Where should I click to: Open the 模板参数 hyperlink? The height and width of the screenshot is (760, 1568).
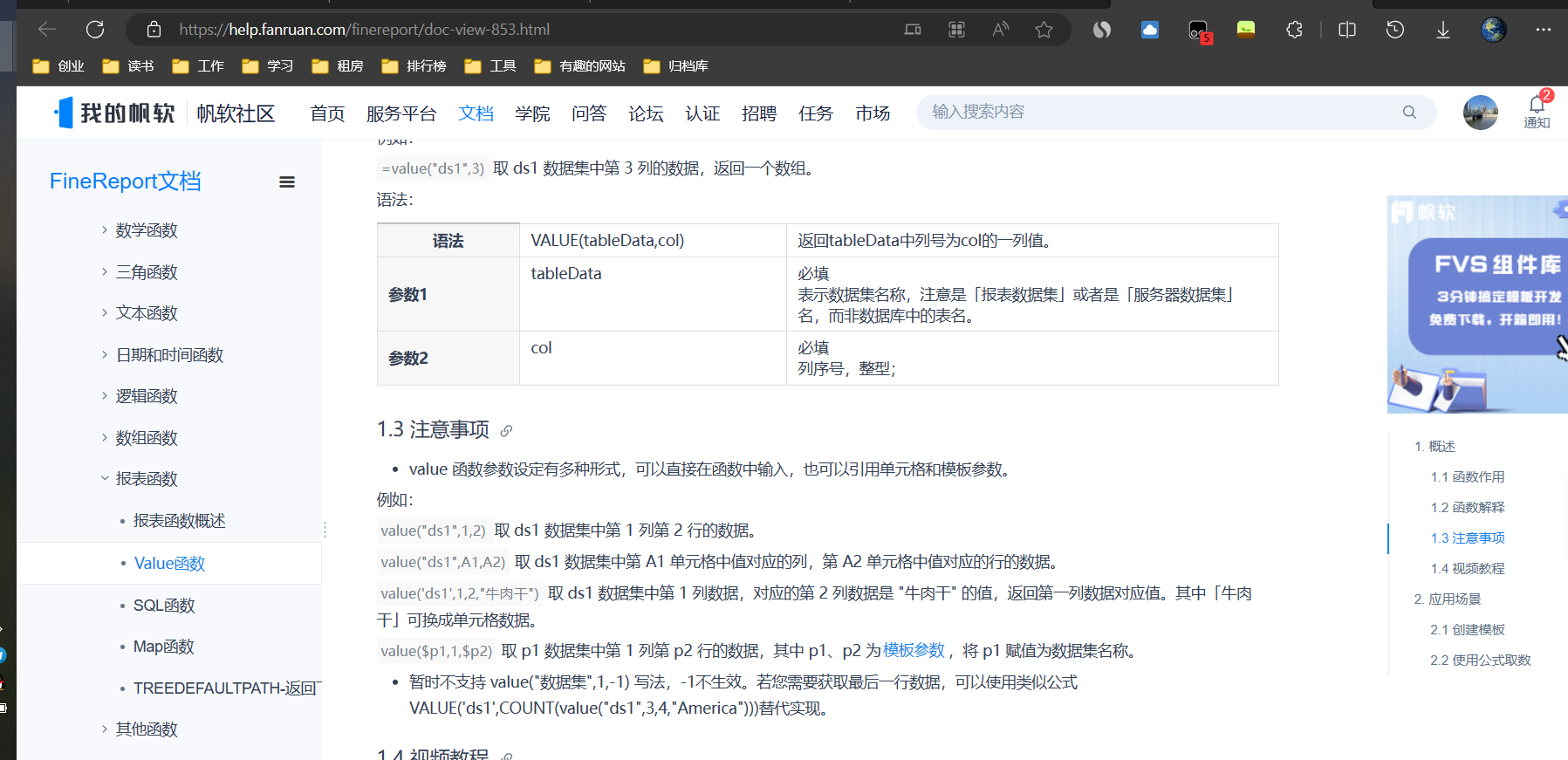point(914,650)
